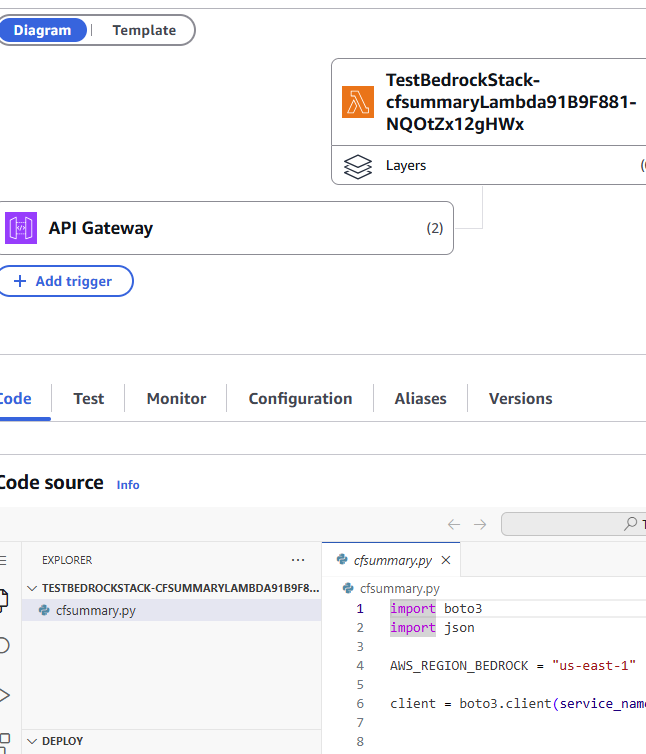This screenshot has width=646, height=754.
Task: Open the Run and Debug activity icon
Action: (4, 695)
